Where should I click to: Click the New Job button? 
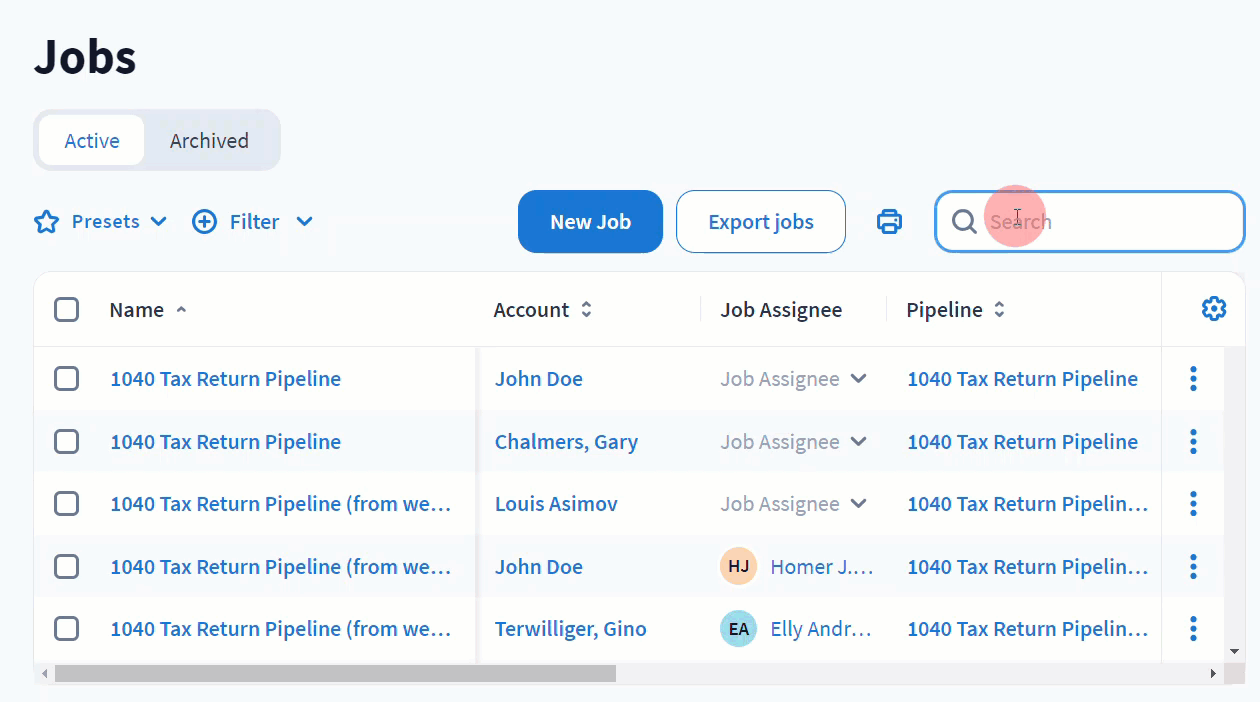pos(590,222)
